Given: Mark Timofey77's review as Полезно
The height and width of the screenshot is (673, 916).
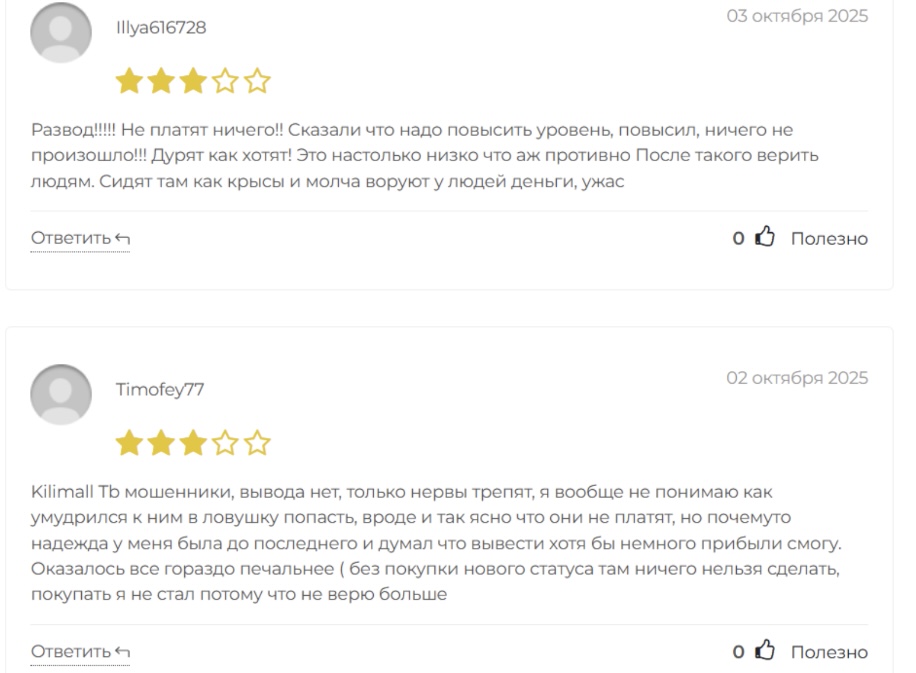Looking at the screenshot, I should (829, 652).
